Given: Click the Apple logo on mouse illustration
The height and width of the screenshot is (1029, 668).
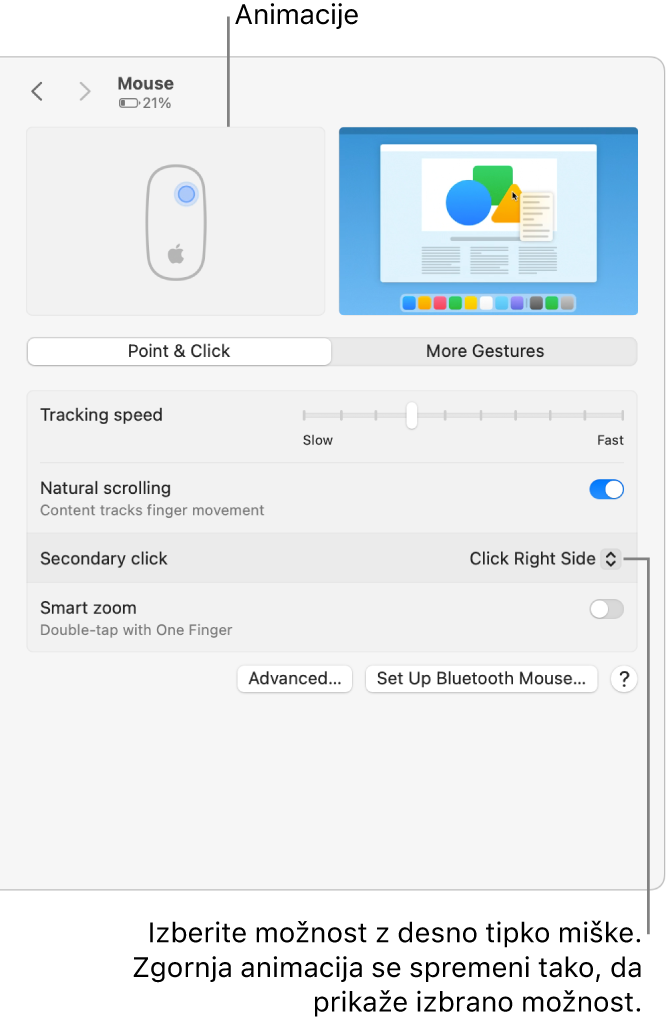Looking at the screenshot, I should (x=176, y=253).
